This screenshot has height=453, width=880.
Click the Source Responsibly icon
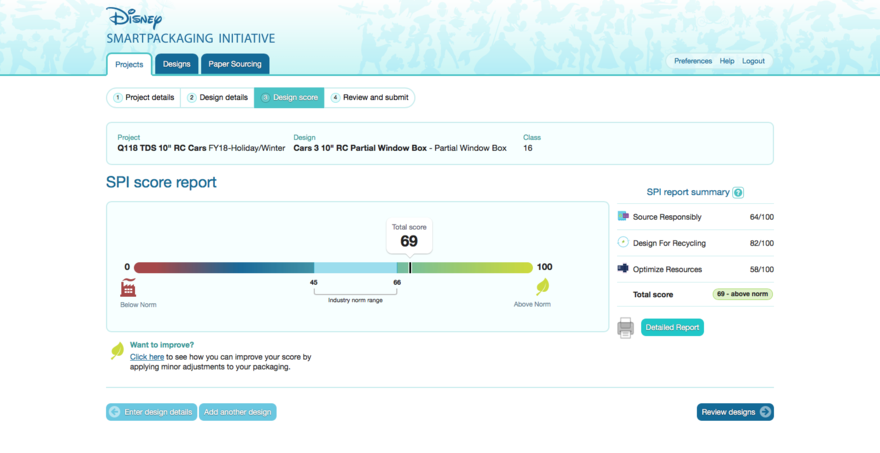tap(623, 216)
